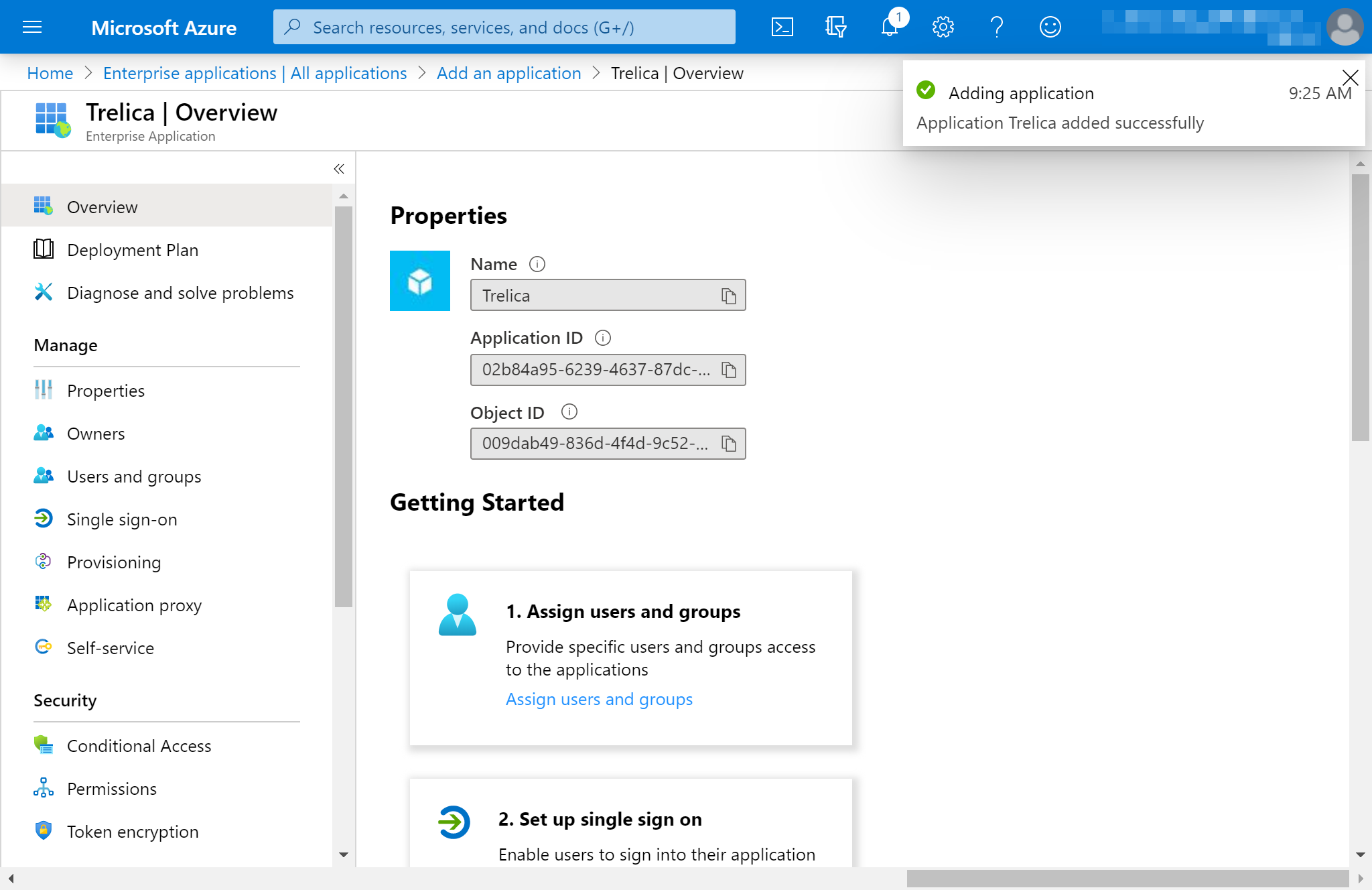Screen dimensions: 1372x890
Task: Click horizontal scrollbar left arrow
Action: [11, 879]
